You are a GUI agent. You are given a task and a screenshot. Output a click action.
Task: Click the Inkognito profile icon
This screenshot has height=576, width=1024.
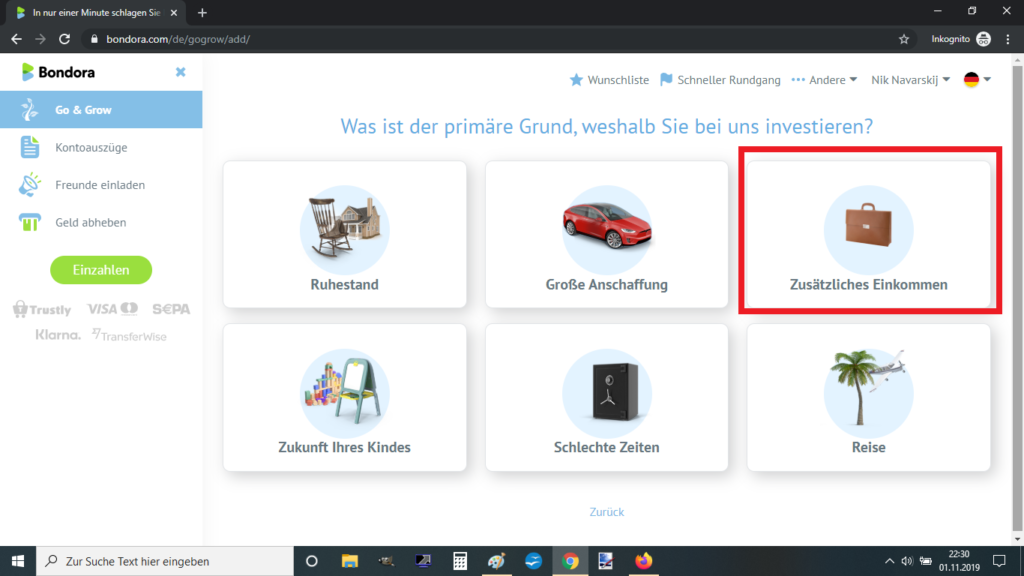click(984, 39)
